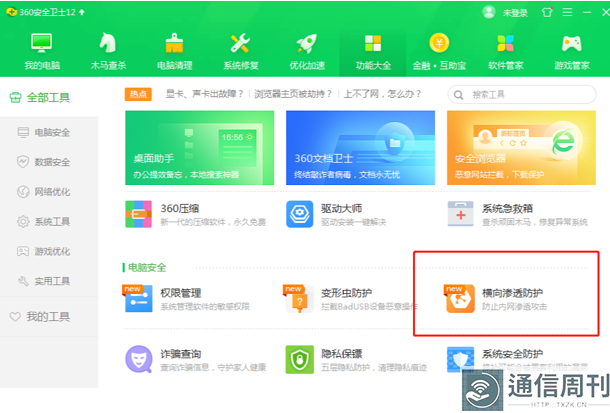Click the upgrade arrow next to 360安全卫士12
This screenshot has width=610, height=413.
point(82,12)
